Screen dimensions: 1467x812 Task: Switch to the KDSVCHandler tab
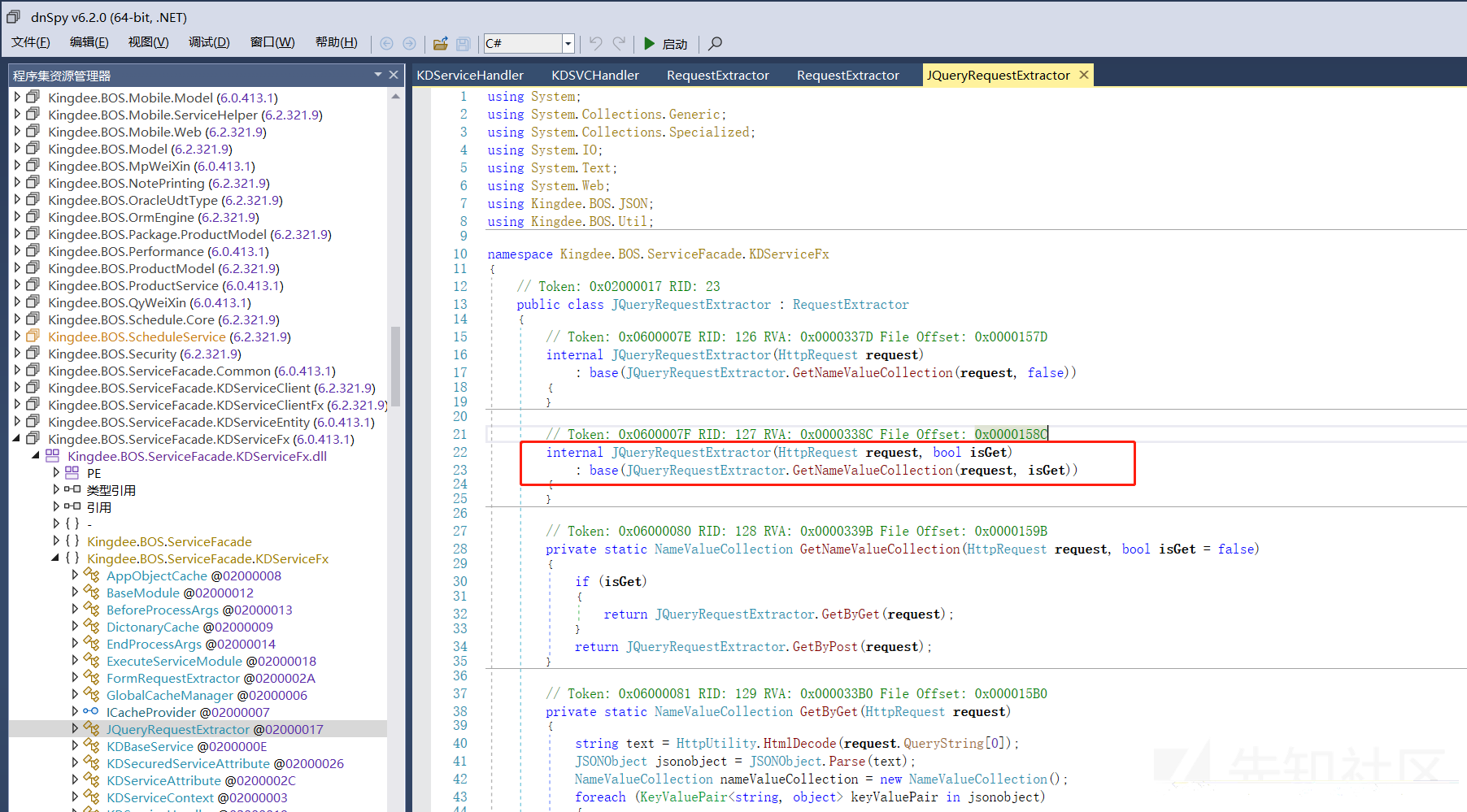pyautogui.click(x=595, y=75)
